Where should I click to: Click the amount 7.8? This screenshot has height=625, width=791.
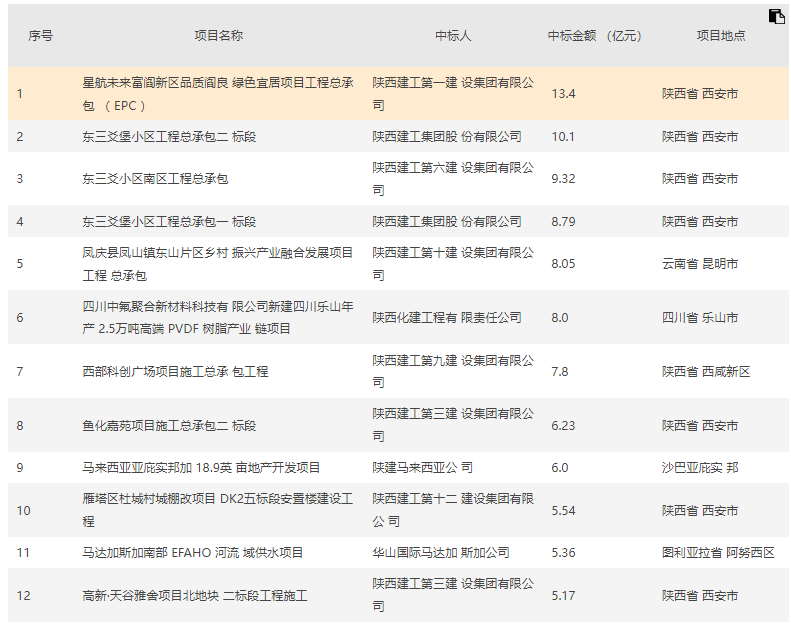[x=560, y=372]
